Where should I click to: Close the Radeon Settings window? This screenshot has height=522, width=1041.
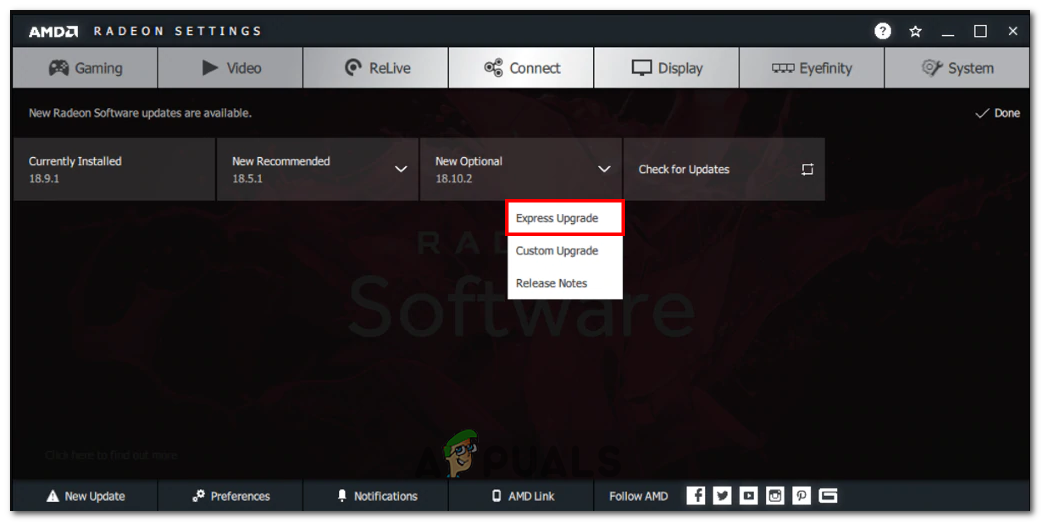tap(1013, 31)
